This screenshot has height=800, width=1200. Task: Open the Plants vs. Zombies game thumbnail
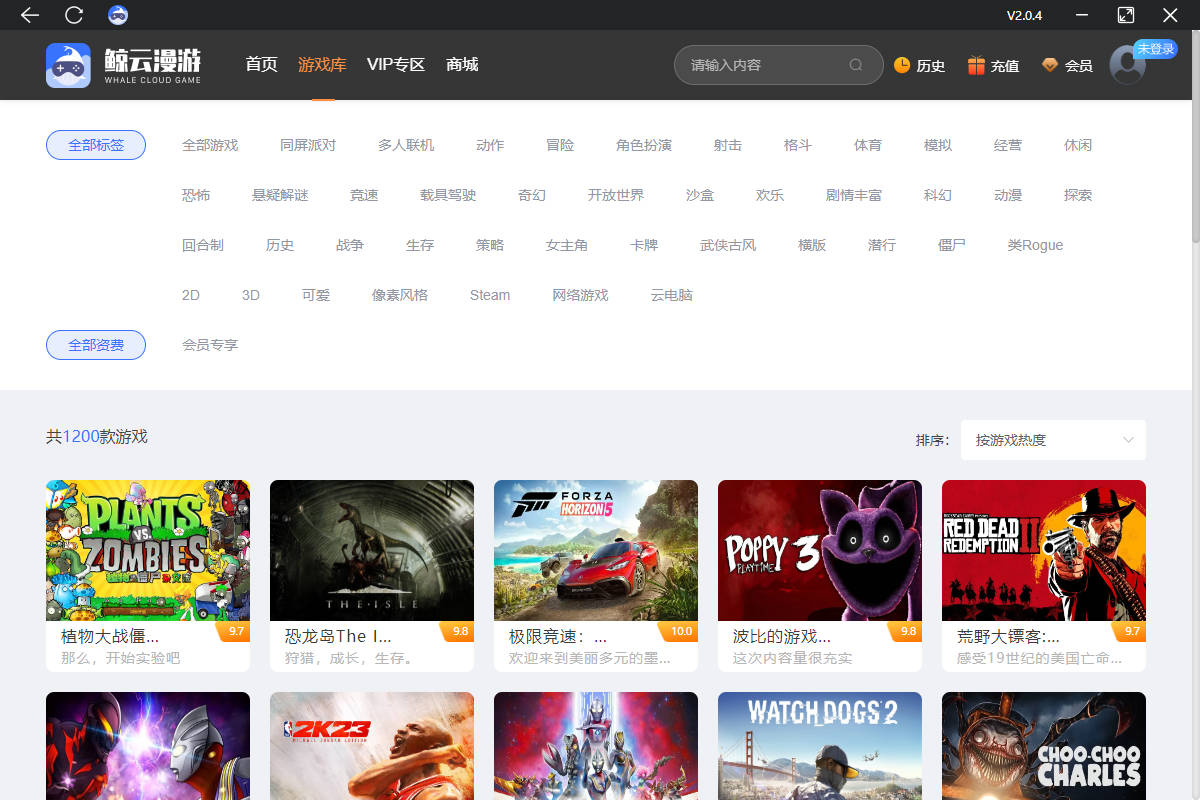(x=148, y=550)
